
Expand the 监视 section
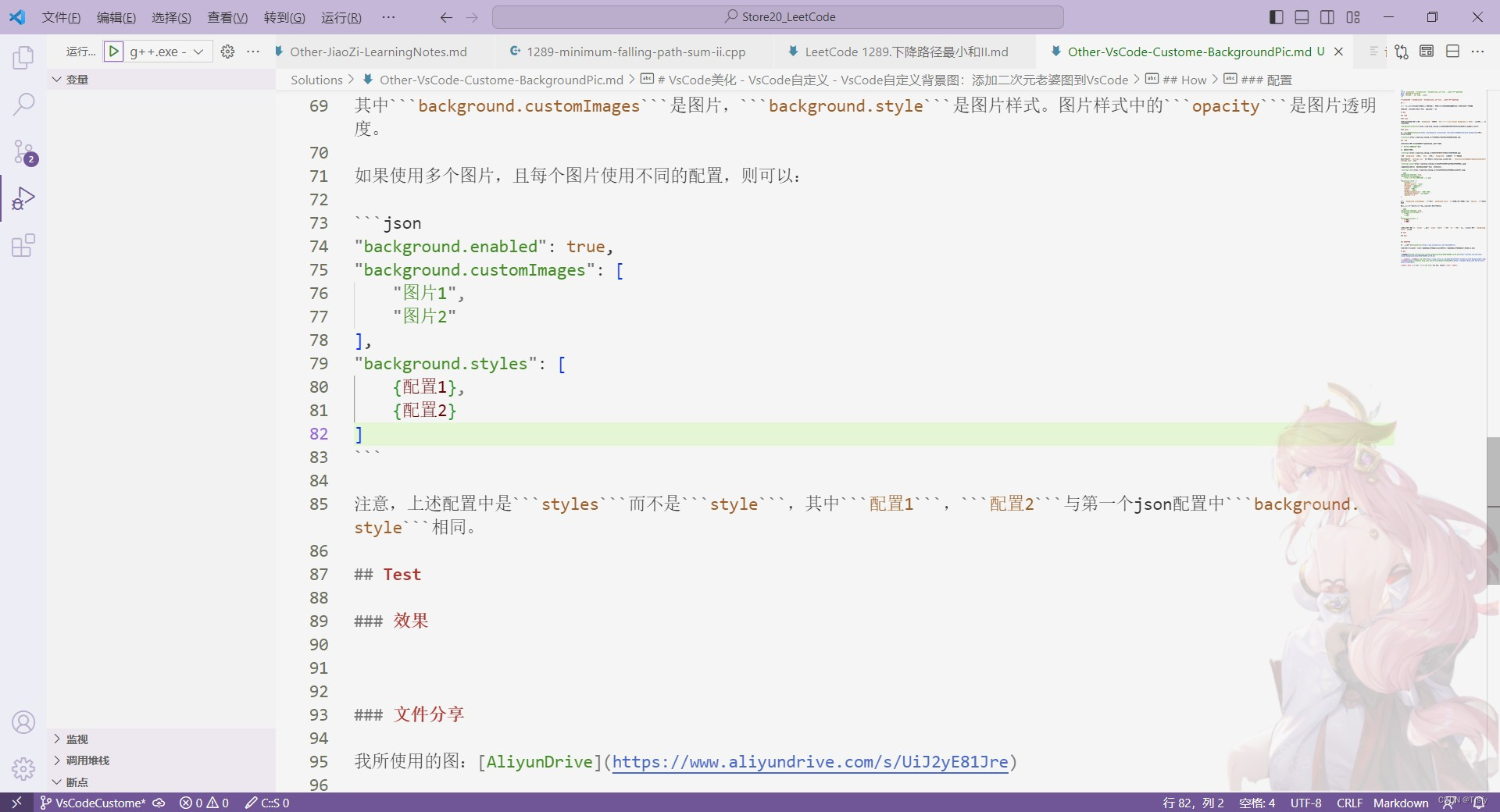[161, 739]
